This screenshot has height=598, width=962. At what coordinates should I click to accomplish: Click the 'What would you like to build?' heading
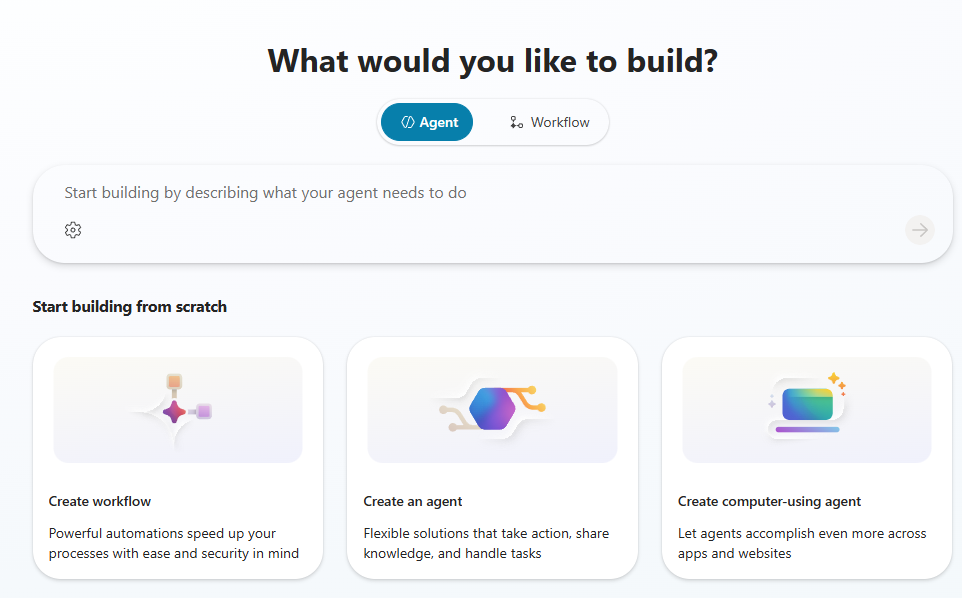tap(493, 61)
